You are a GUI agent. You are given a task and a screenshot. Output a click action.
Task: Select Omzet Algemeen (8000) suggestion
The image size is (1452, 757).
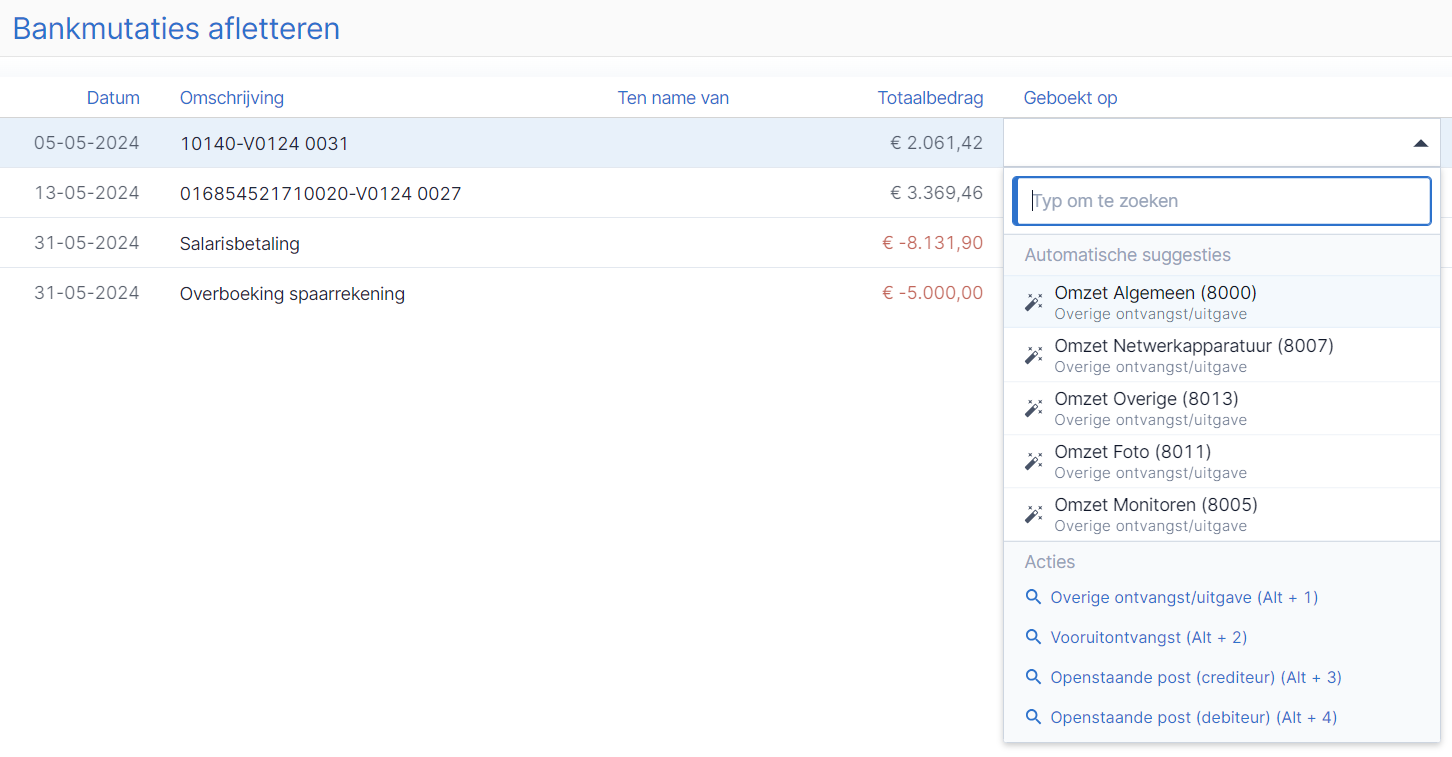point(1222,302)
